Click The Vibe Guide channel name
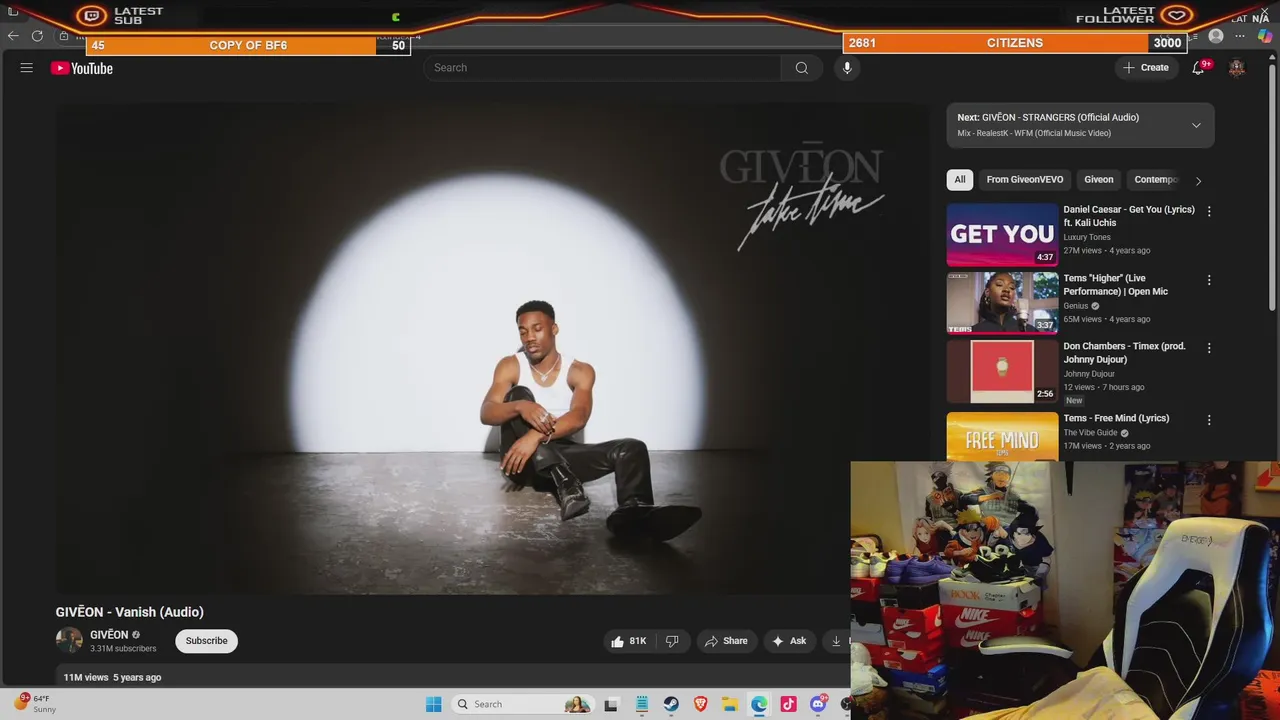 [1090, 433]
